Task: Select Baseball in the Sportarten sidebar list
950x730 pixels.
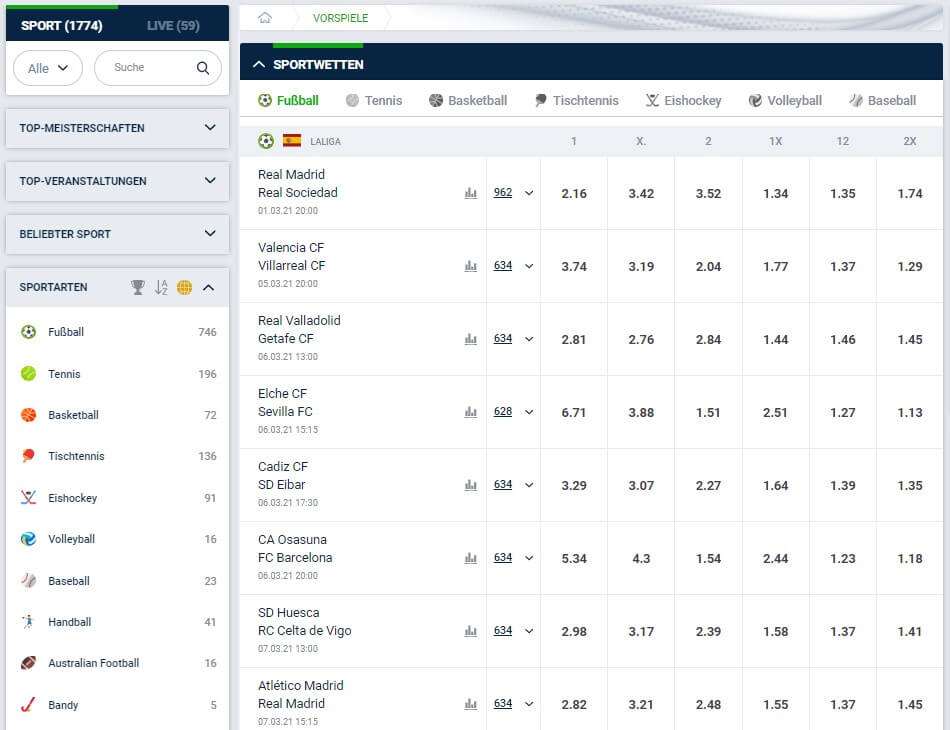Action: click(118, 581)
